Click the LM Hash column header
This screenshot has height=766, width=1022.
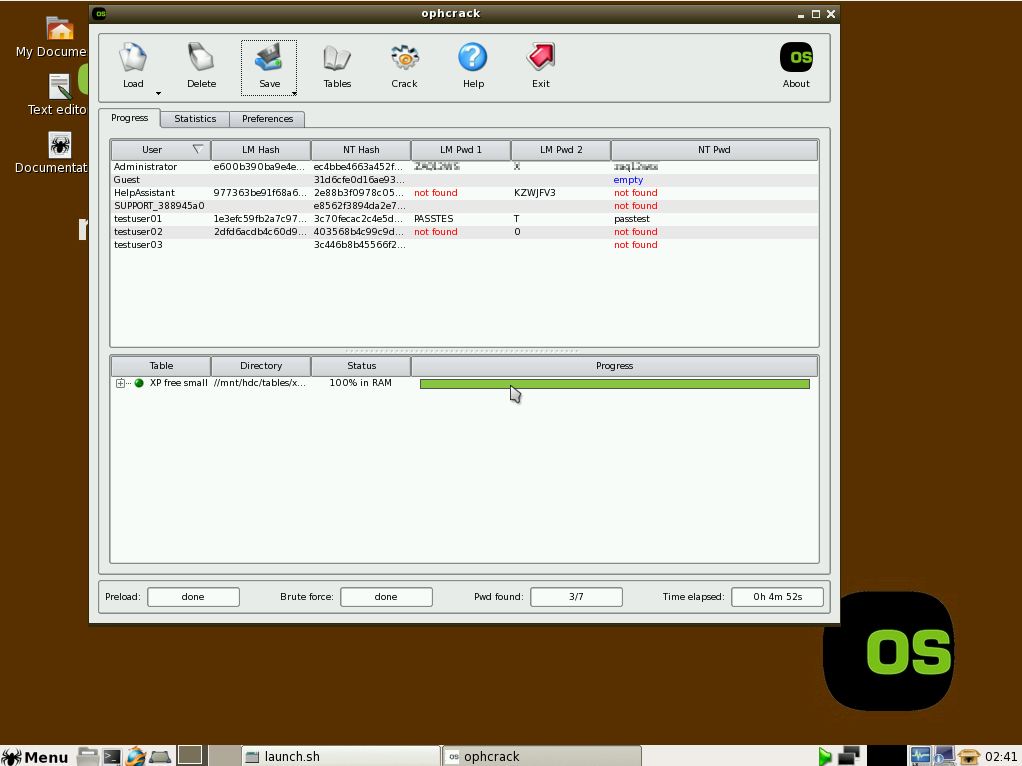click(x=261, y=150)
